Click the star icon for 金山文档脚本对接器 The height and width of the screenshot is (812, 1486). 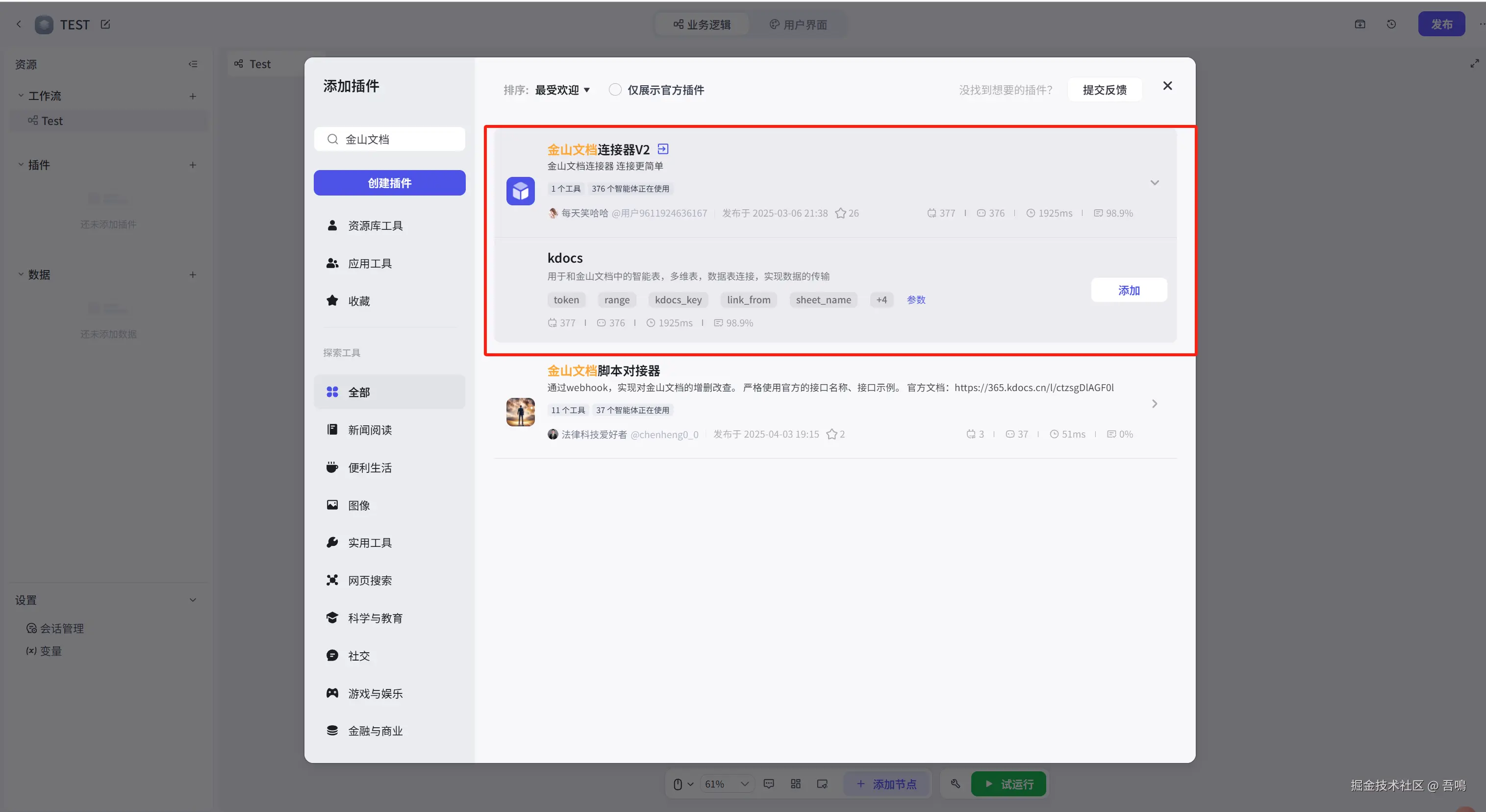(x=831, y=434)
